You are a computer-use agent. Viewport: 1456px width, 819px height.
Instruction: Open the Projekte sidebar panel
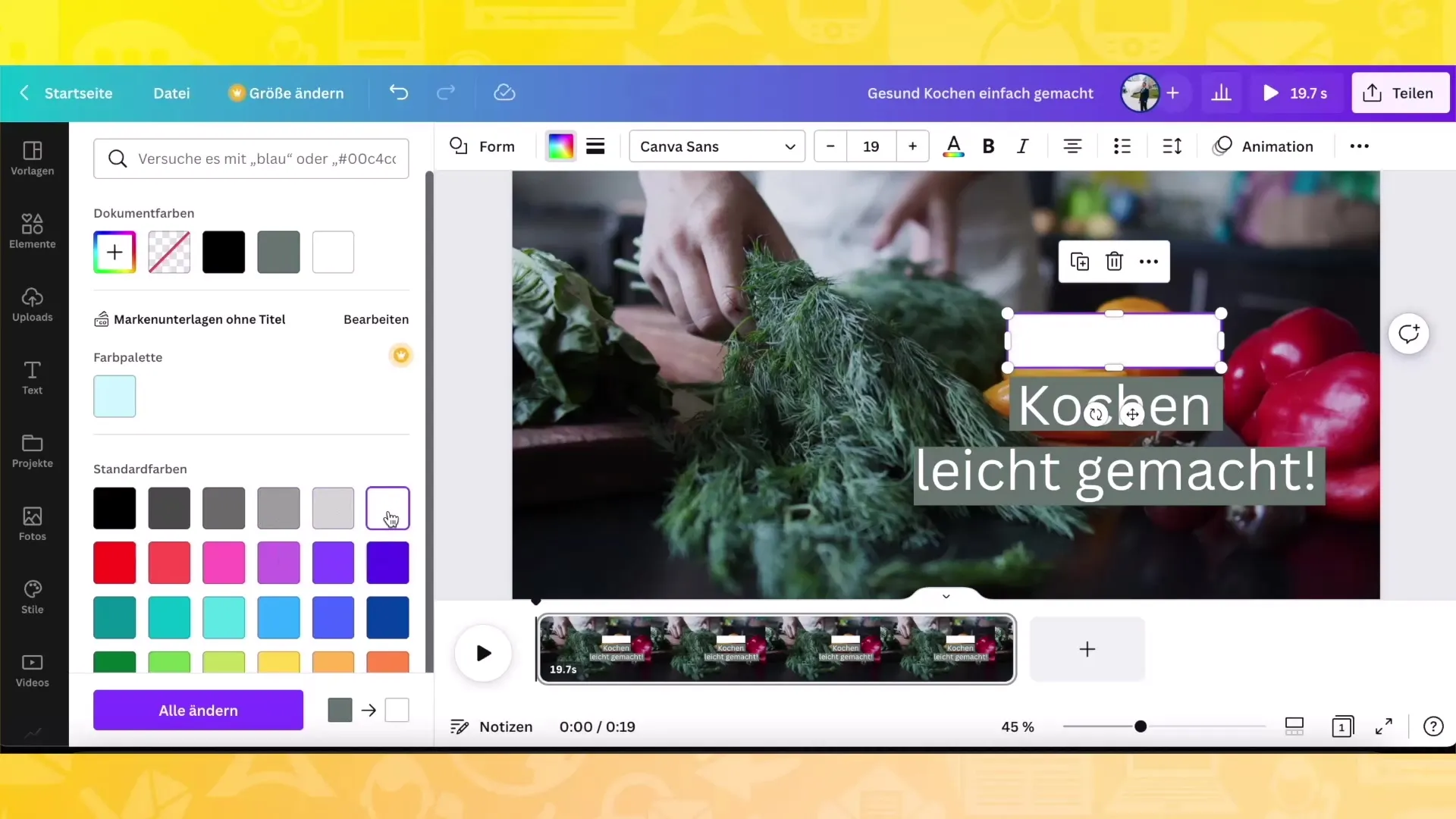pos(33,451)
